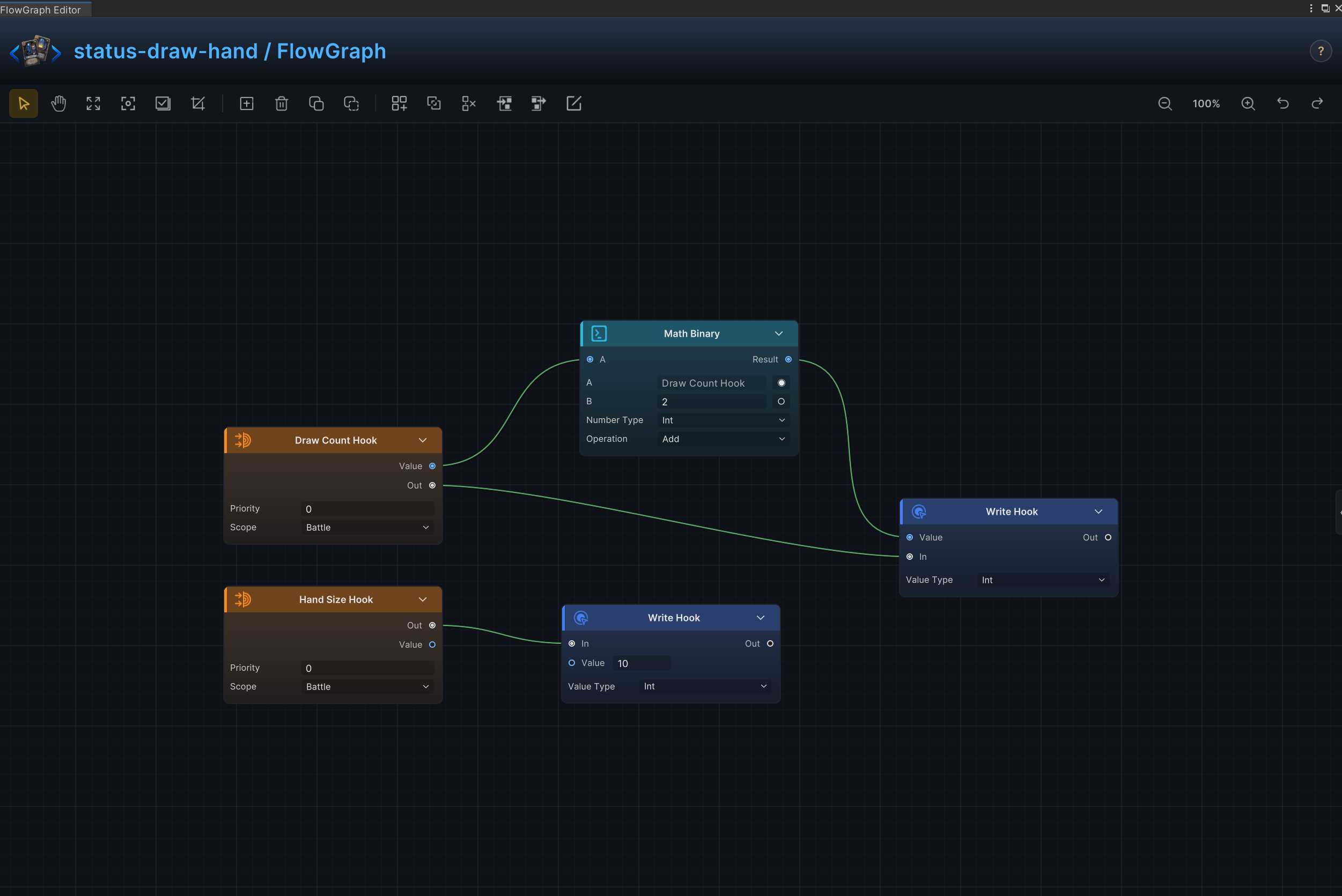
Task: Open Draw Count Hook Scope Battle dropdown
Action: [x=367, y=528]
